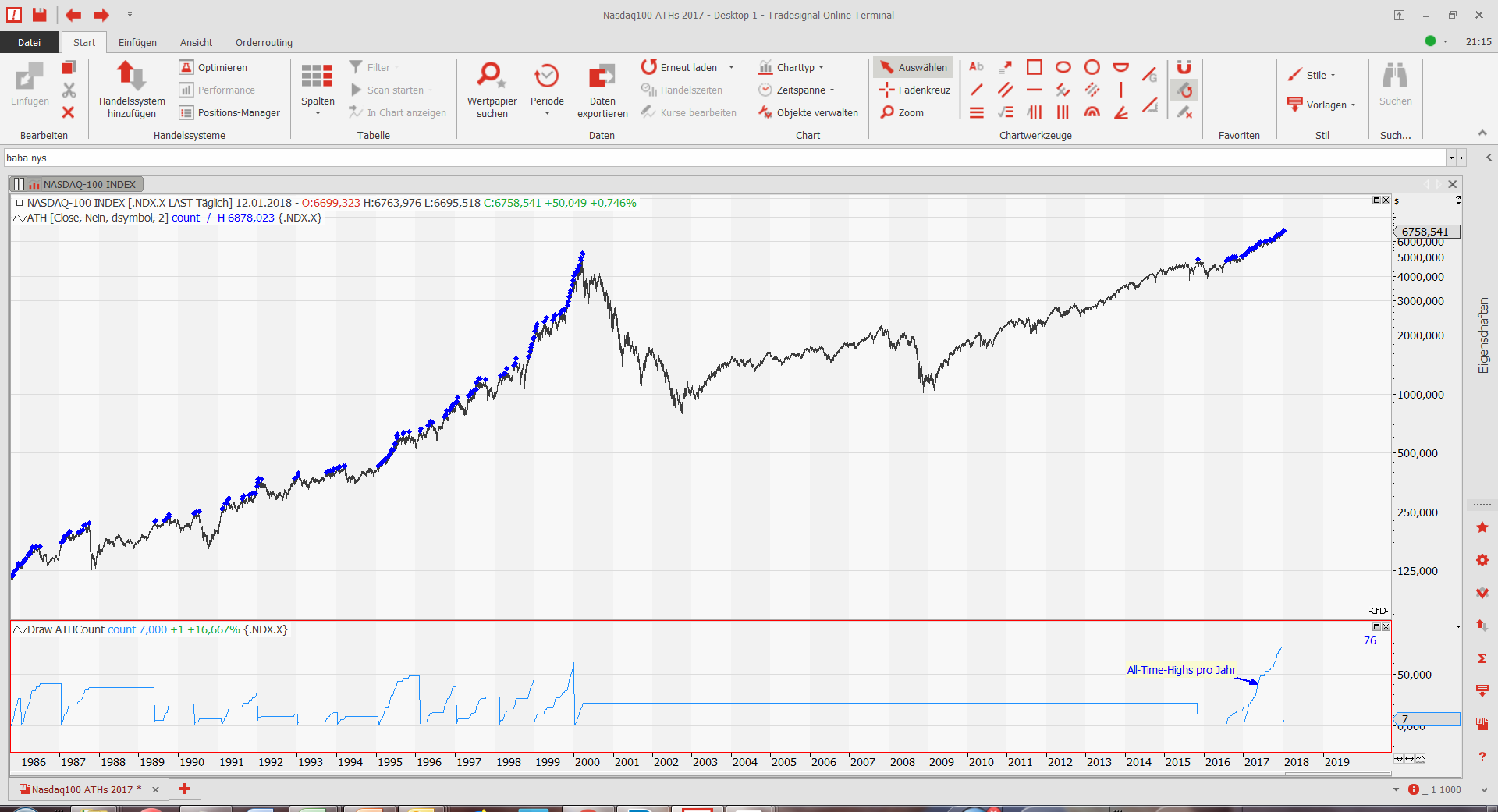This screenshot has height=812, width=1498.
Task: Pick the ellipse drawing tool
Action: 1063,67
